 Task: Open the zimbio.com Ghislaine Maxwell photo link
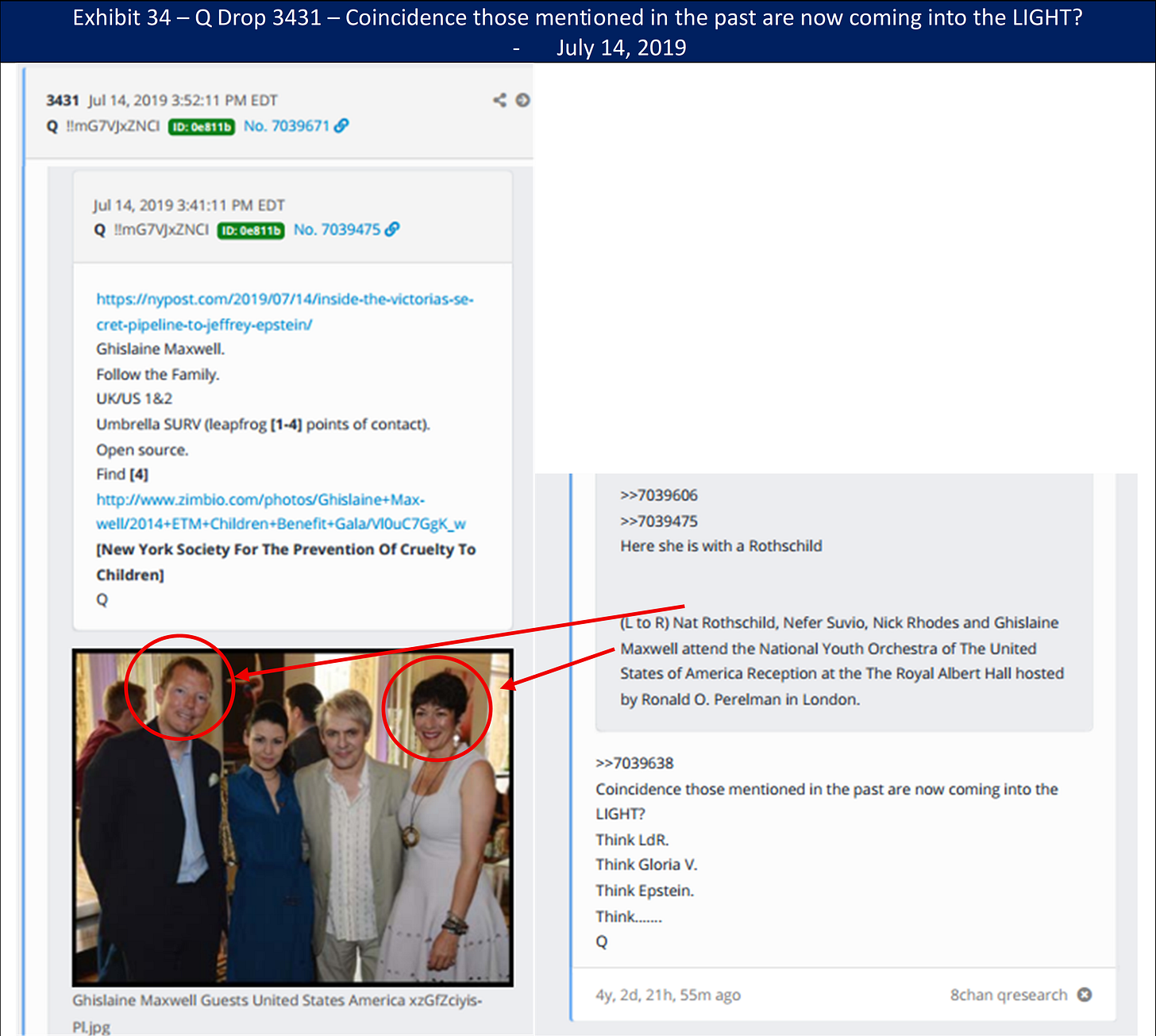pos(281,512)
